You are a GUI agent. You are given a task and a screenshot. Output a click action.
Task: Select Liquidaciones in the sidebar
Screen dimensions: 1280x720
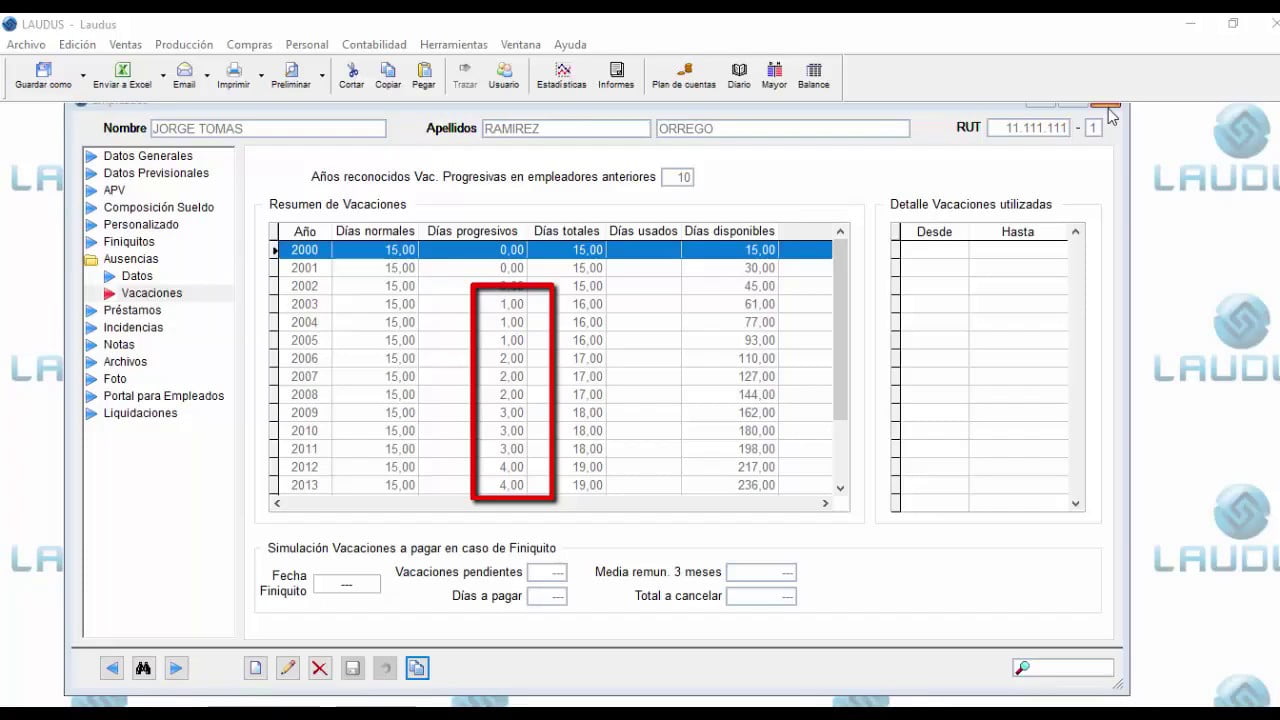click(140, 413)
